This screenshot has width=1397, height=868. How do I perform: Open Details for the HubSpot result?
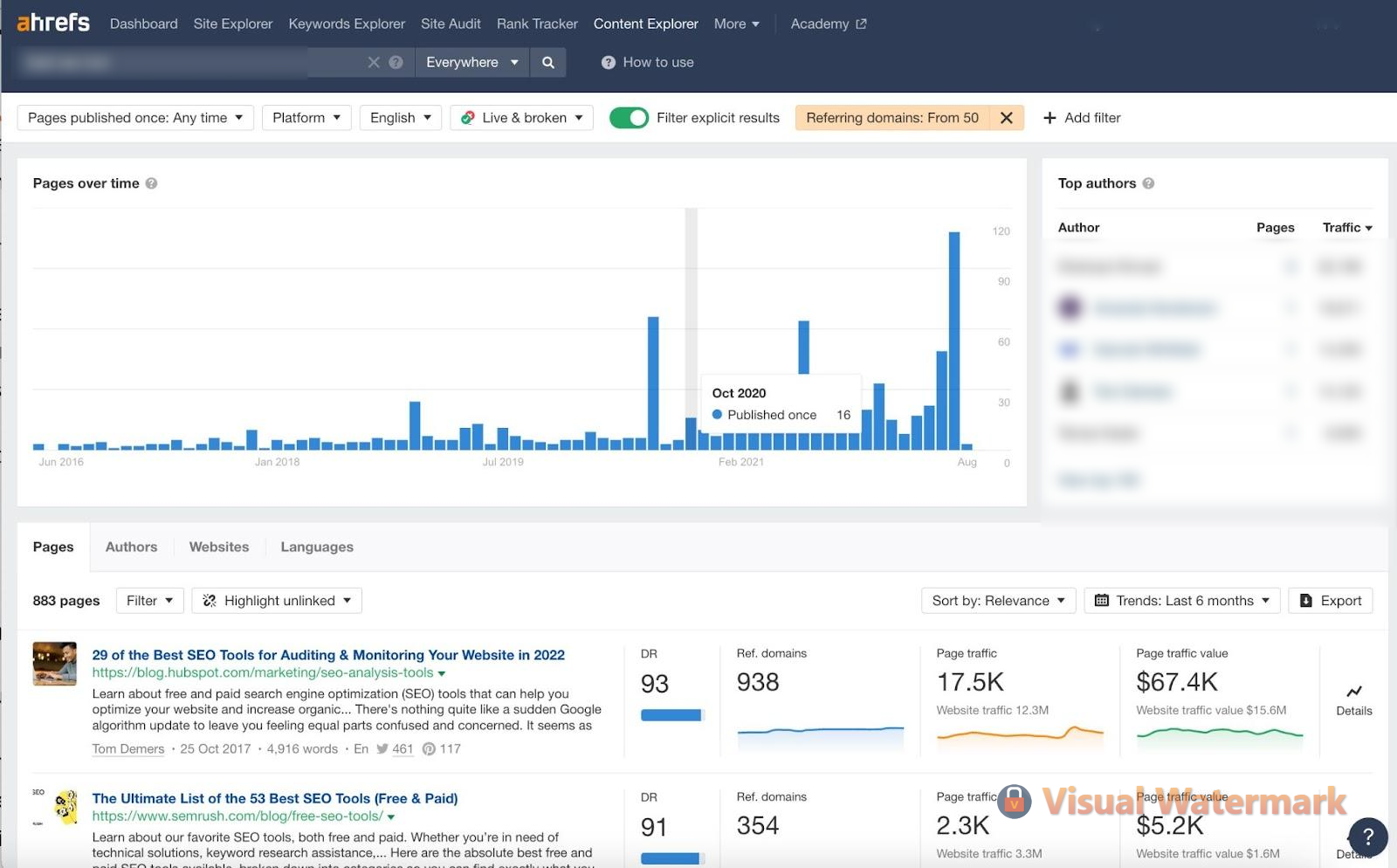(x=1354, y=701)
